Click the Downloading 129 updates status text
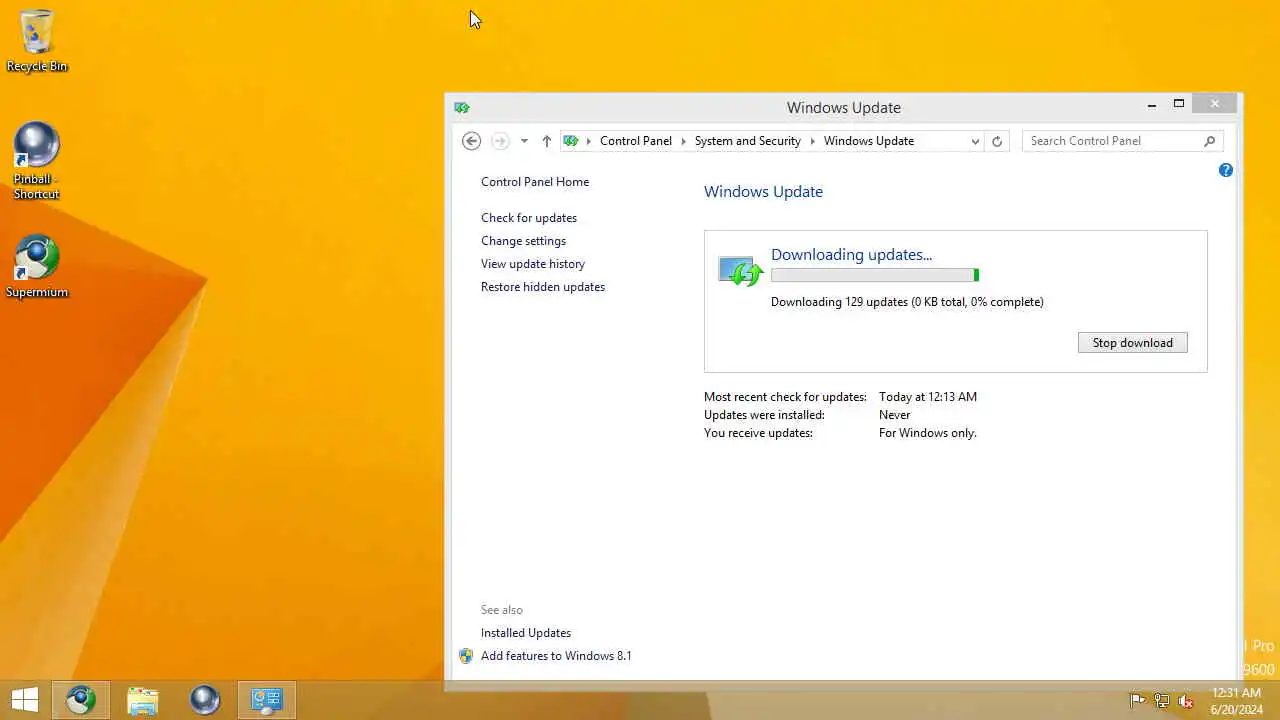The image size is (1280, 720). (907, 302)
